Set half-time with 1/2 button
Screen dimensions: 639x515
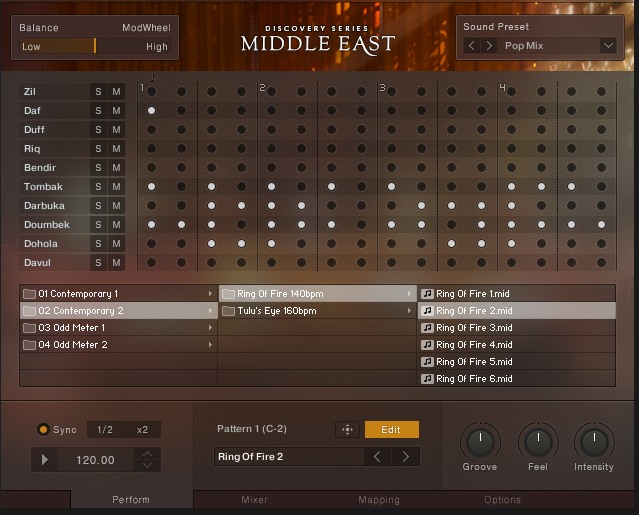(105, 429)
